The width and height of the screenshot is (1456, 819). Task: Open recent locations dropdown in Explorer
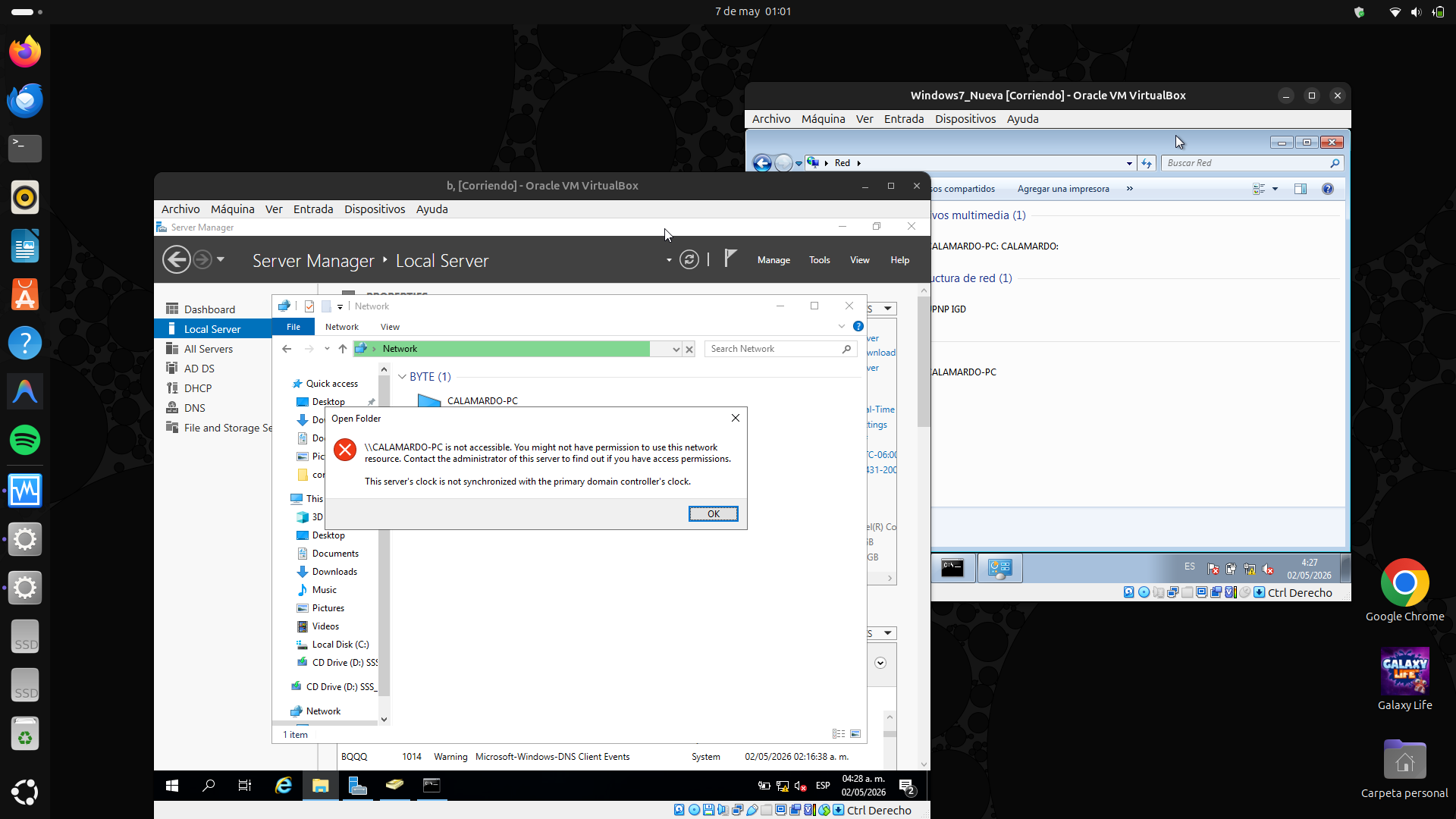[x=327, y=349]
